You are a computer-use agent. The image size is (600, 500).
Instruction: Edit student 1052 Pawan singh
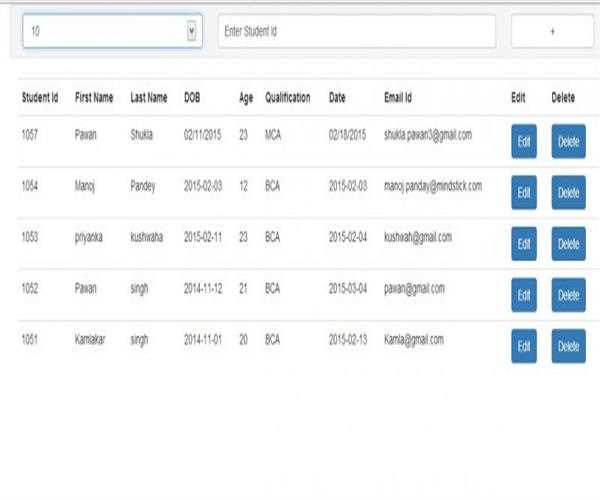[523, 295]
